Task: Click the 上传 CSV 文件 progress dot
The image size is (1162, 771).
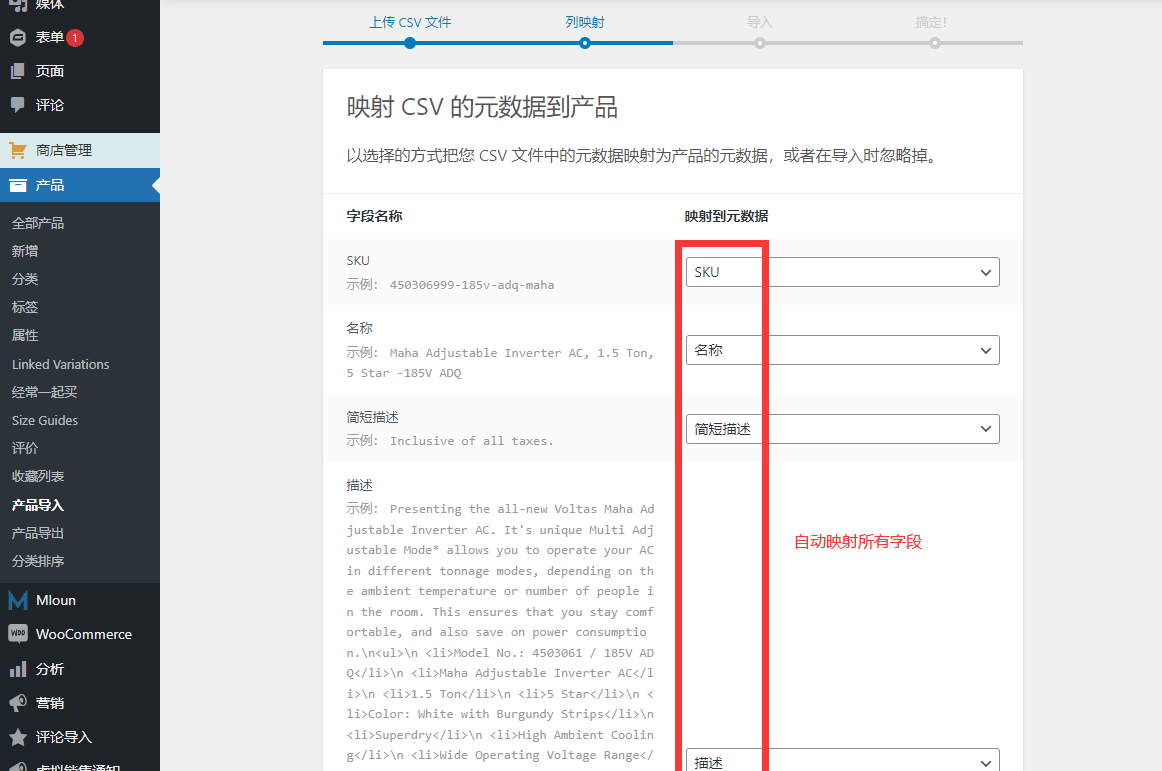Action: 410,43
